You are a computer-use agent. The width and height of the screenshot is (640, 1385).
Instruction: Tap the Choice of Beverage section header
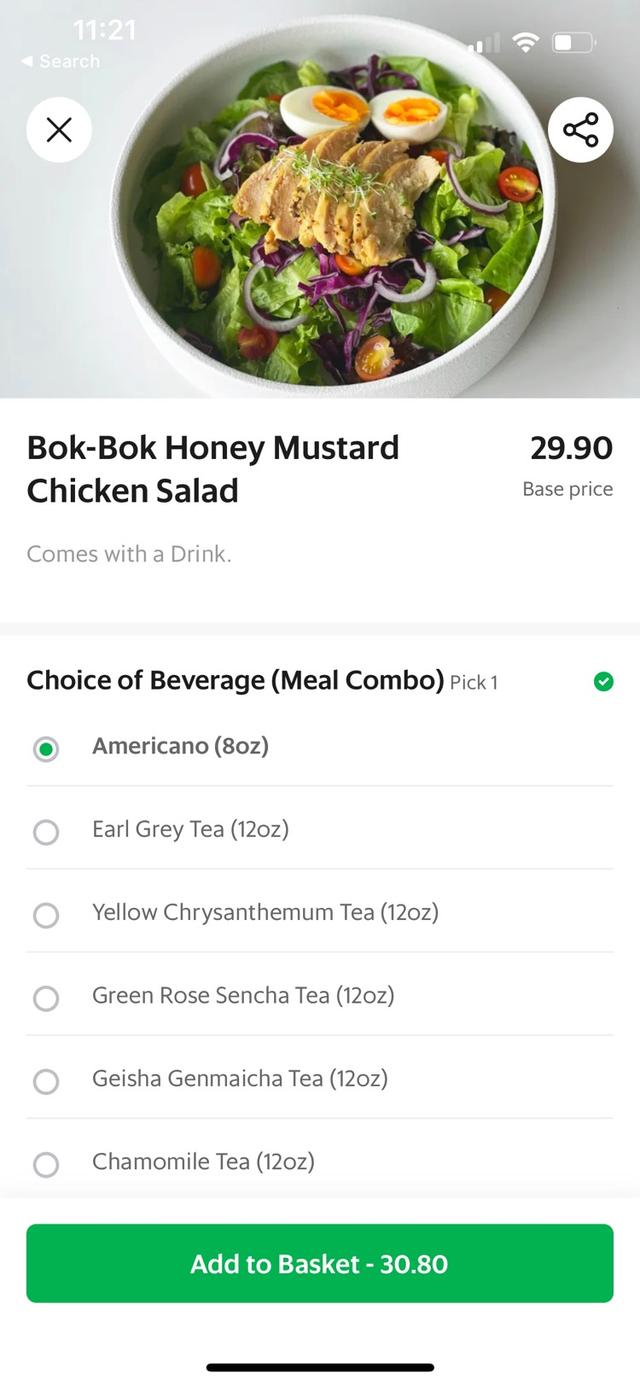pos(235,681)
